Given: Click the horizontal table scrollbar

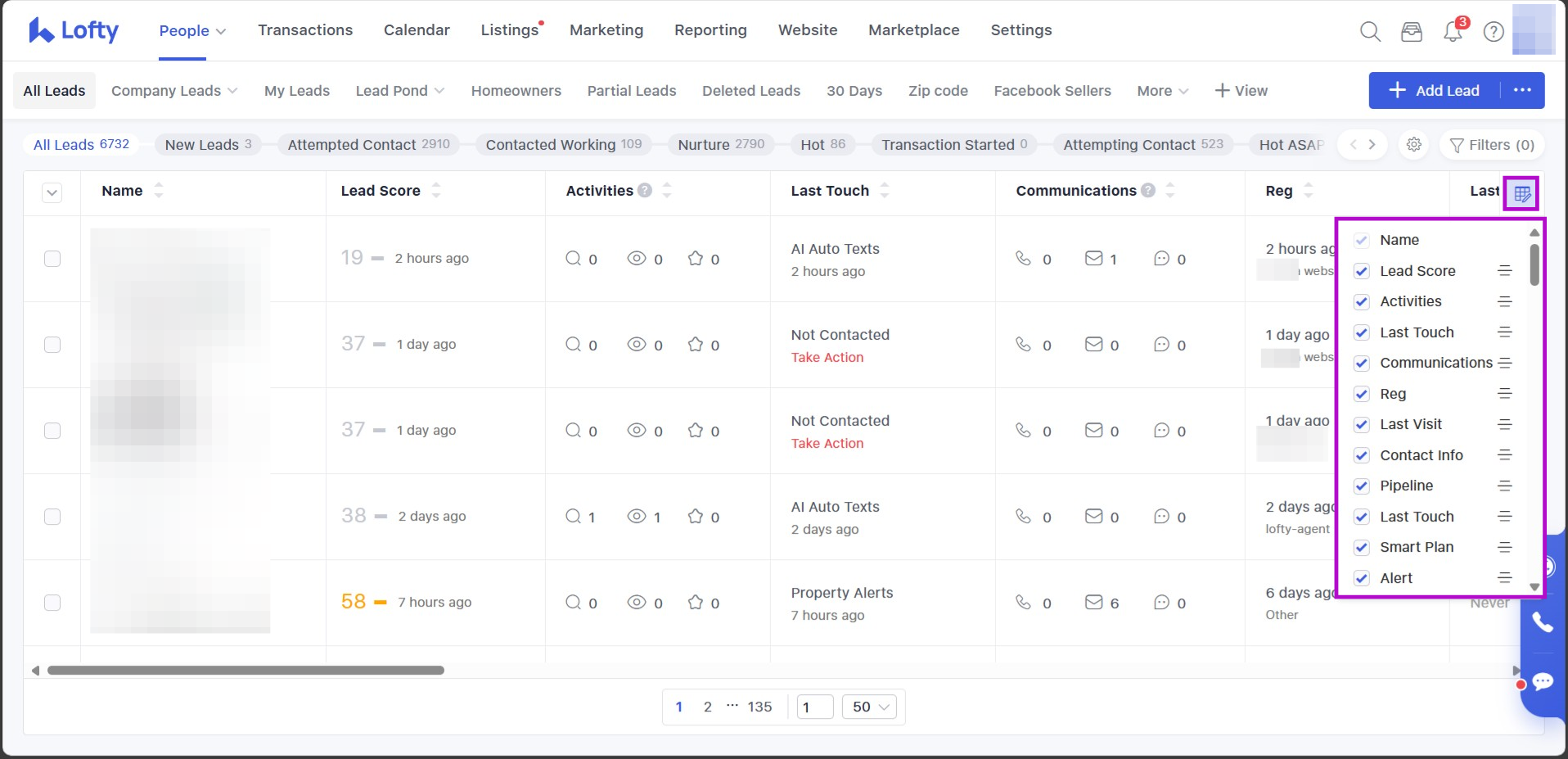Looking at the screenshot, I should (x=246, y=671).
